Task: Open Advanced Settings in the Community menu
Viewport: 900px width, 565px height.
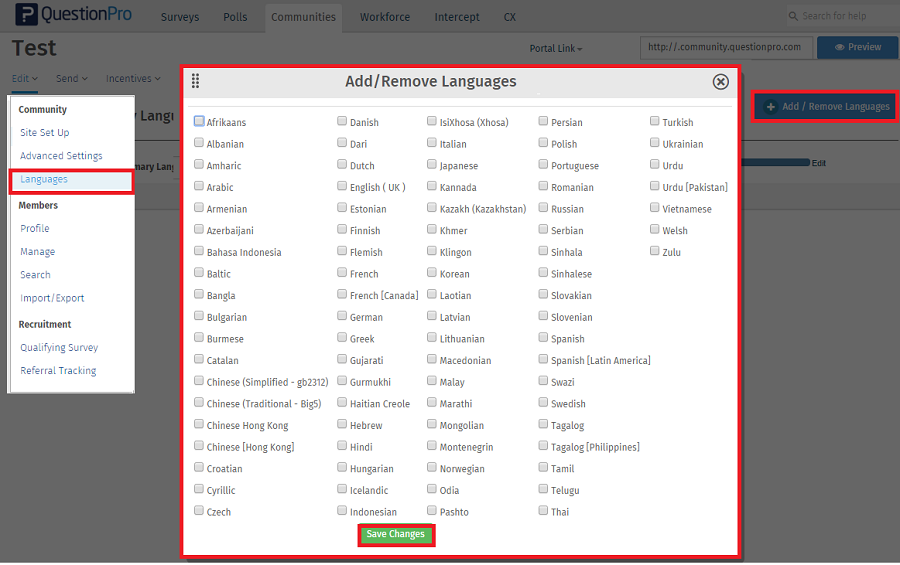Action: click(61, 156)
